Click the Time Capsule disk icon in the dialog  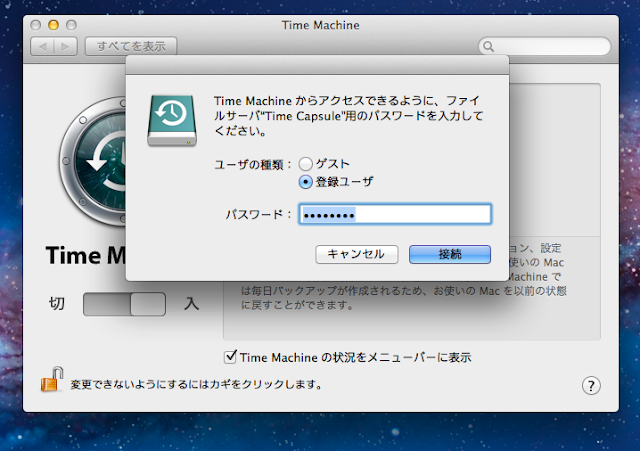click(172, 120)
